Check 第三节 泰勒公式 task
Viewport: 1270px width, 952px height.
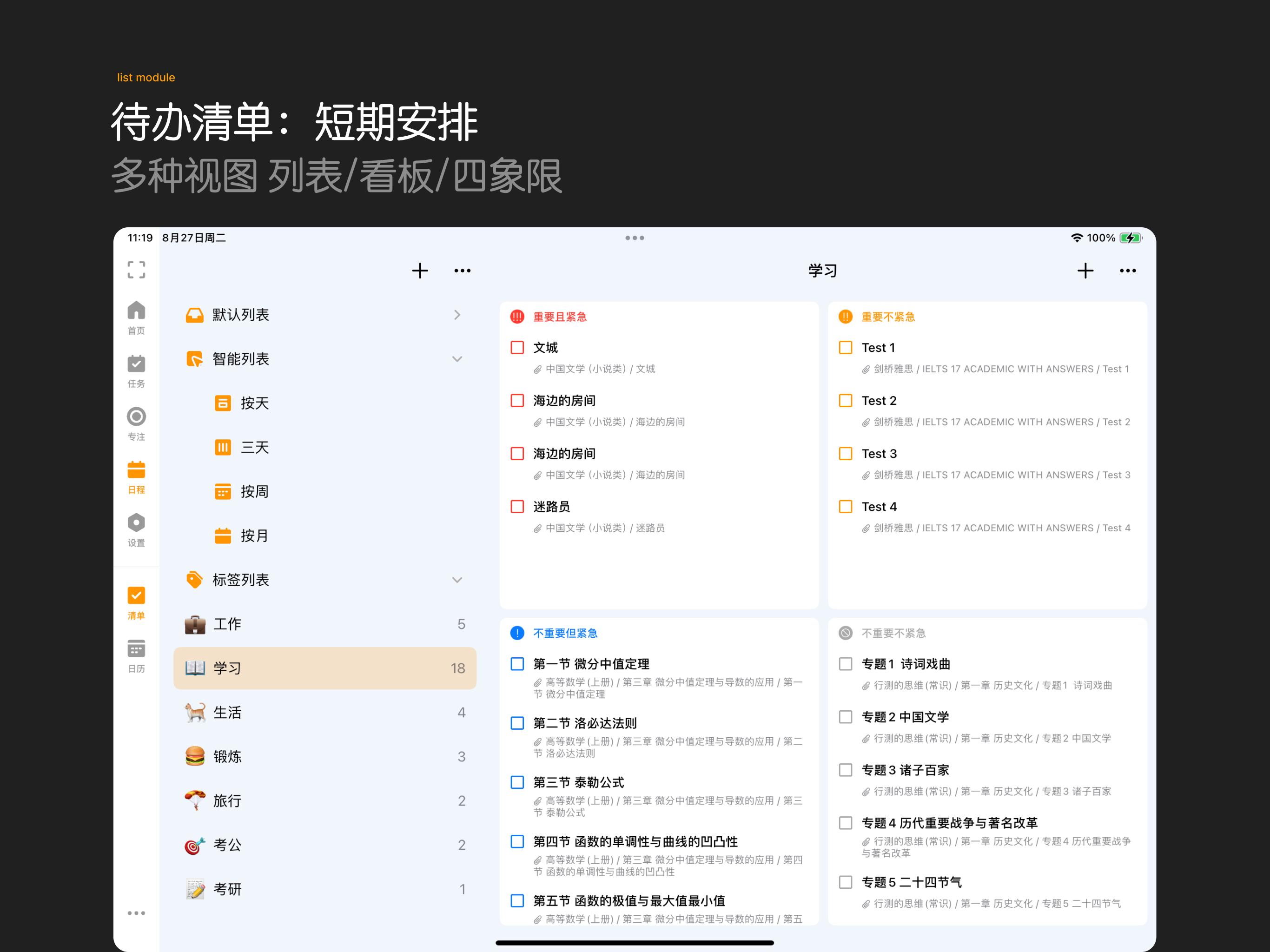[x=517, y=782]
